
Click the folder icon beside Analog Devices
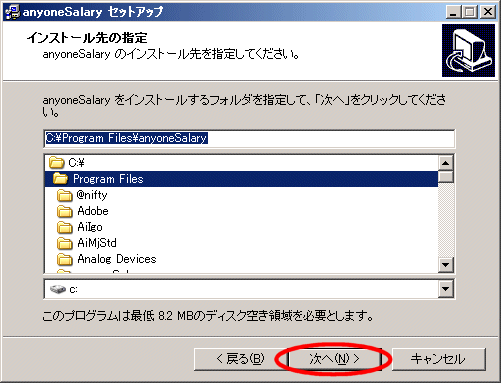pyautogui.click(x=65, y=259)
